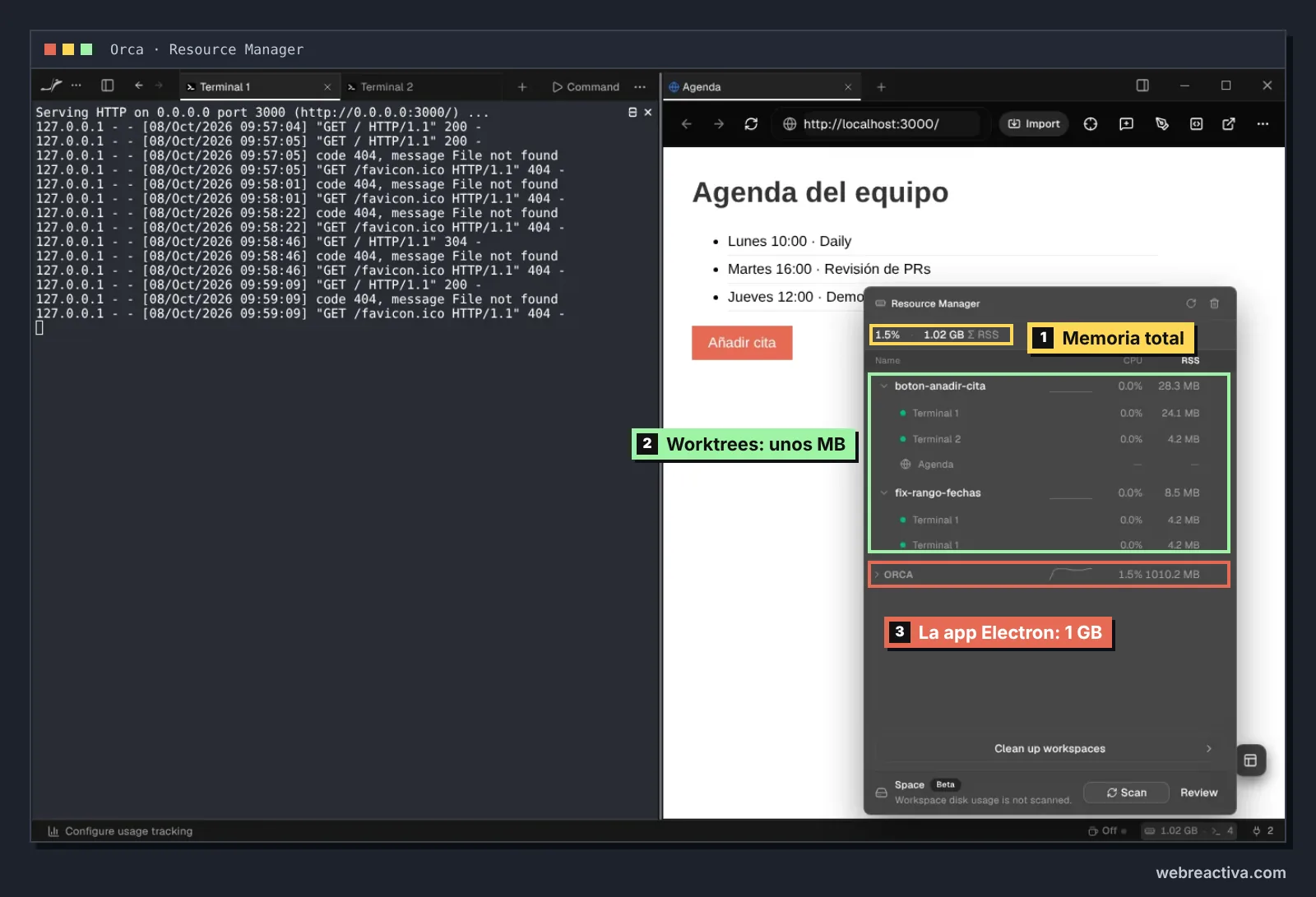Toggle the split layout icon in browser tab bar
Image resolution: width=1316 pixels, height=897 pixels.
point(1142,86)
